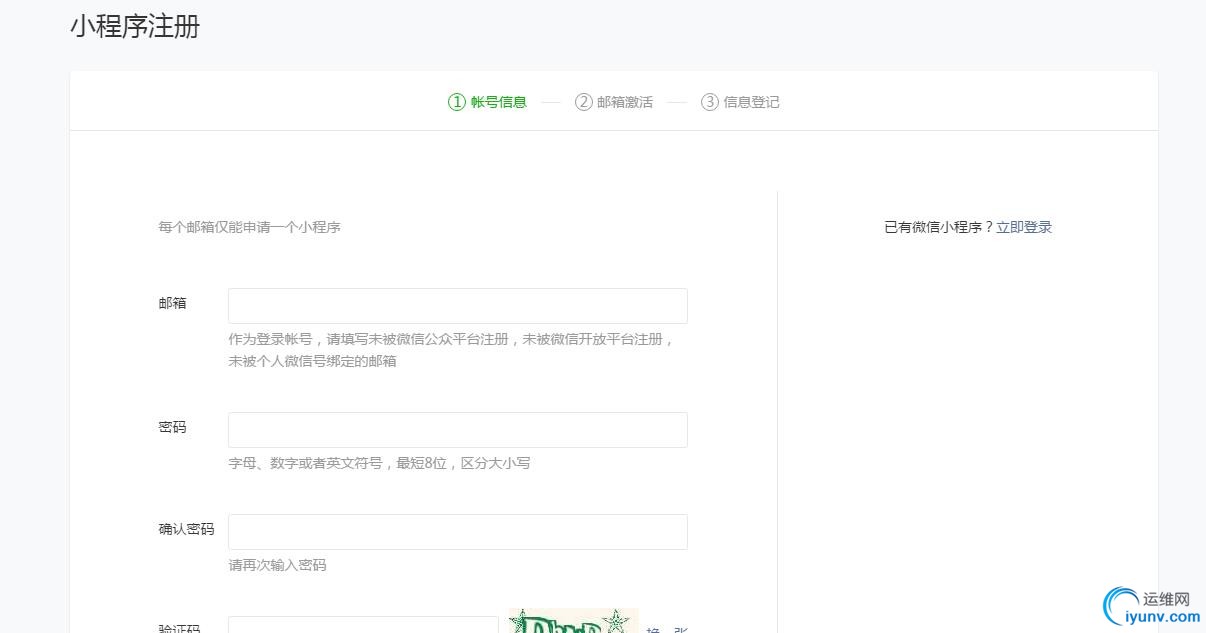The width and height of the screenshot is (1206, 633).
Task: Click the 邮箱 field label
Action: coord(172,303)
